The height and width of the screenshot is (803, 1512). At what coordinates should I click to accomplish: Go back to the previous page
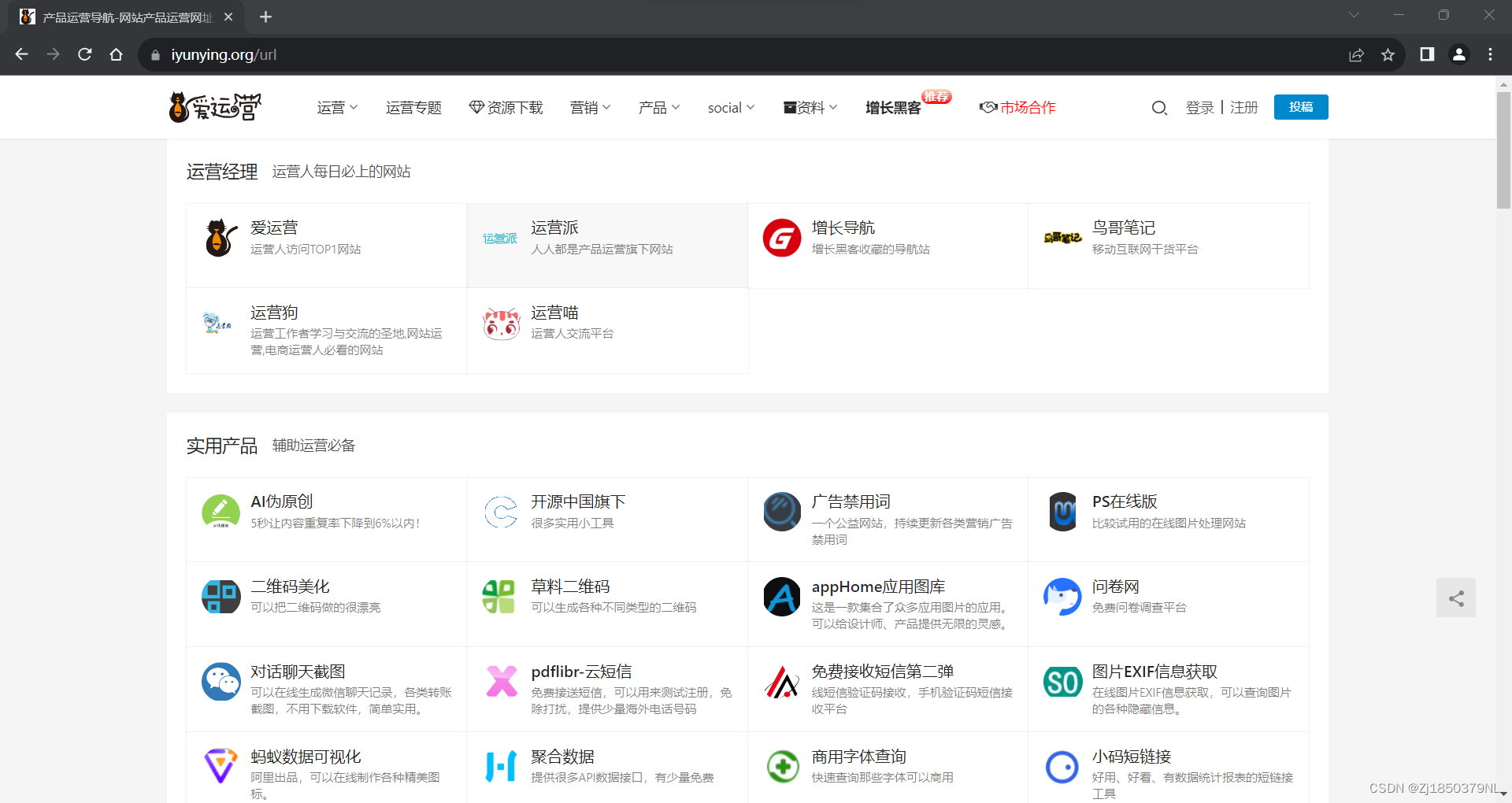(x=22, y=54)
